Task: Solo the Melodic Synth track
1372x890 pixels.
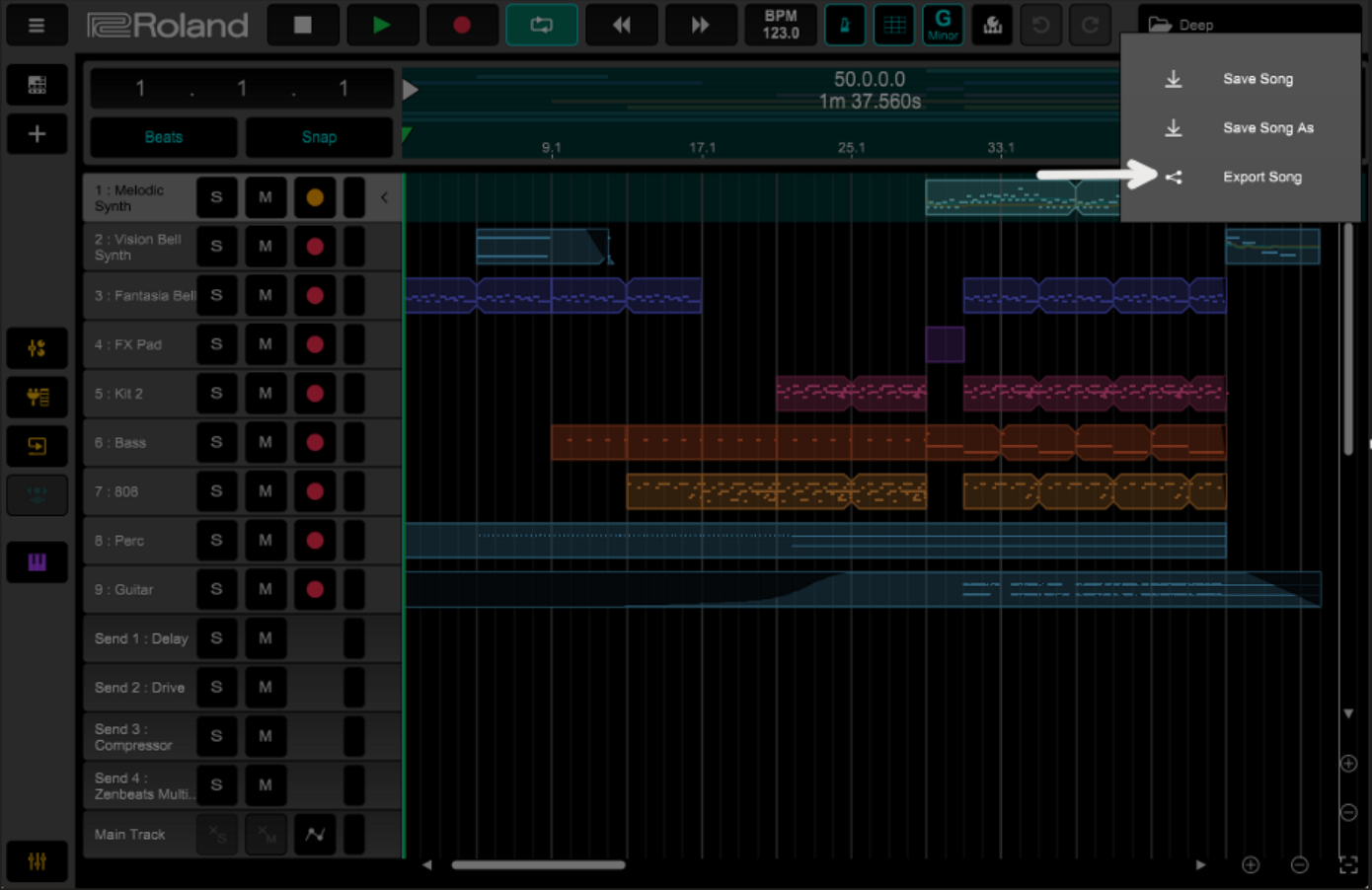Action: [216, 197]
